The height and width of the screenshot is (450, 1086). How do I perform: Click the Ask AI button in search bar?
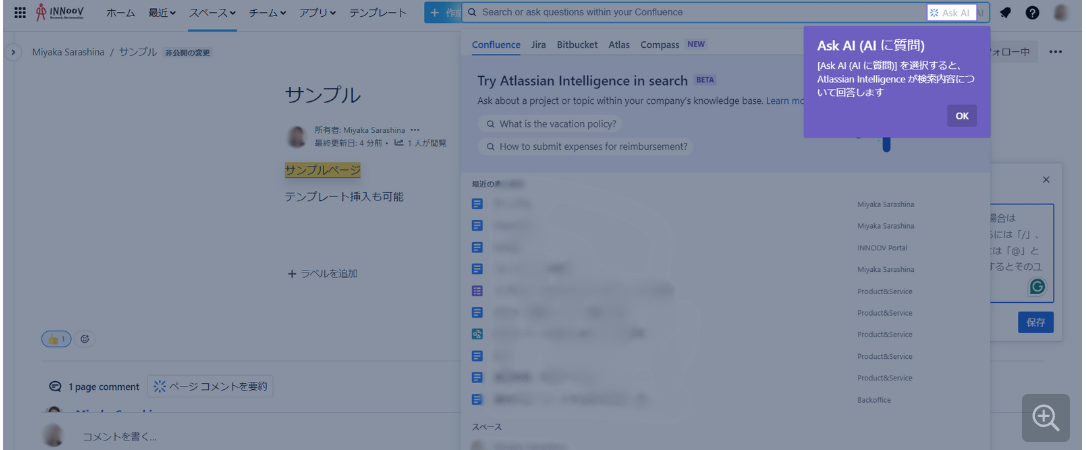[952, 12]
